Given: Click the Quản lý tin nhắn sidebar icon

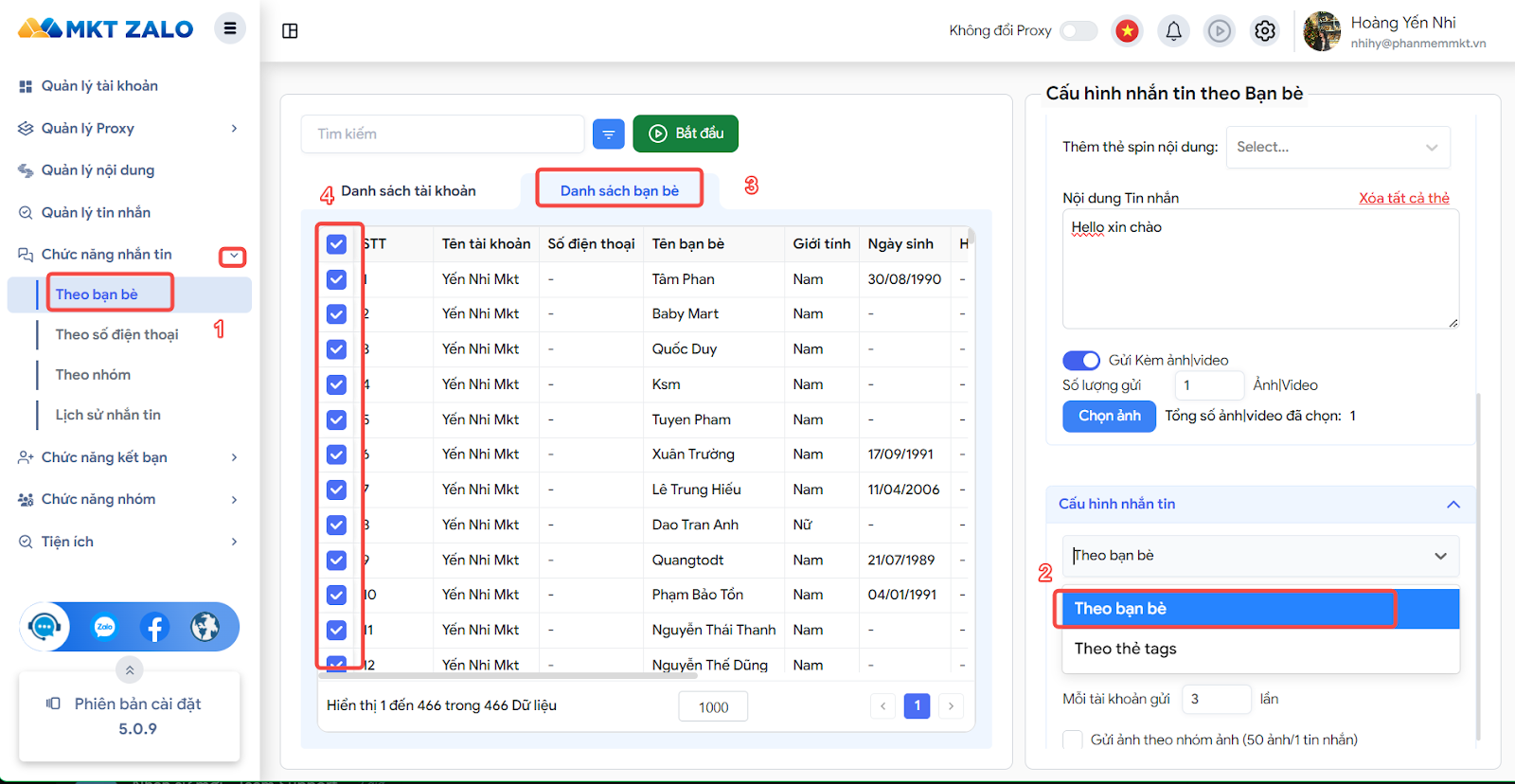Looking at the screenshot, I should pyautogui.click(x=26, y=213).
